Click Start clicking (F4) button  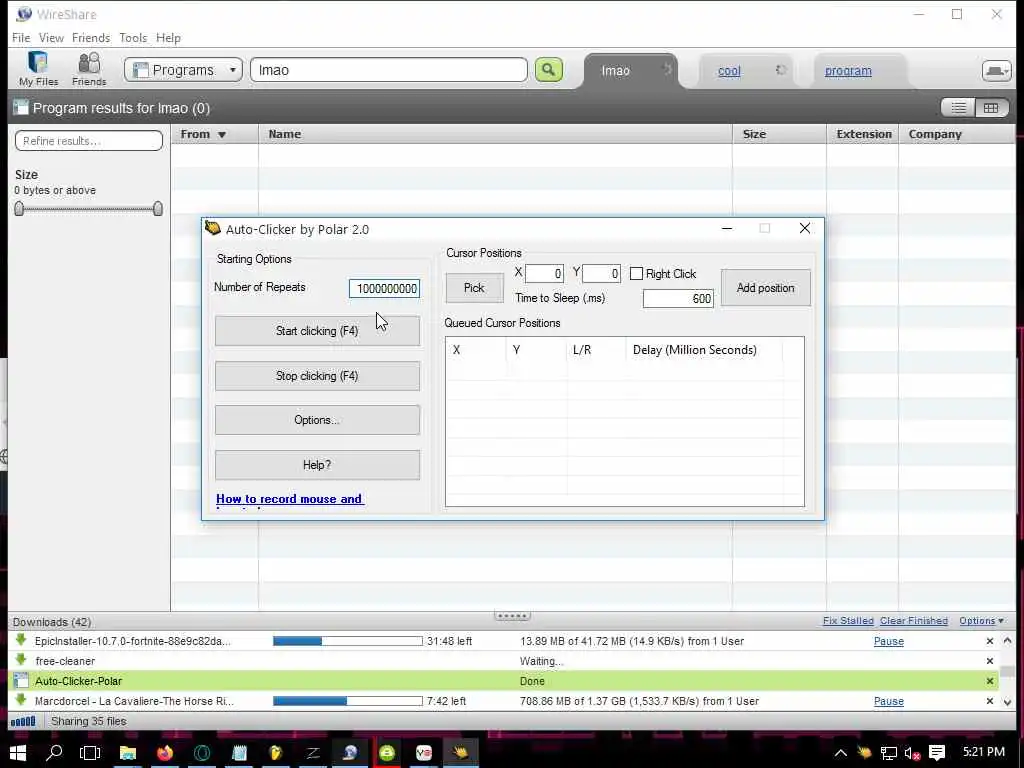point(317,331)
